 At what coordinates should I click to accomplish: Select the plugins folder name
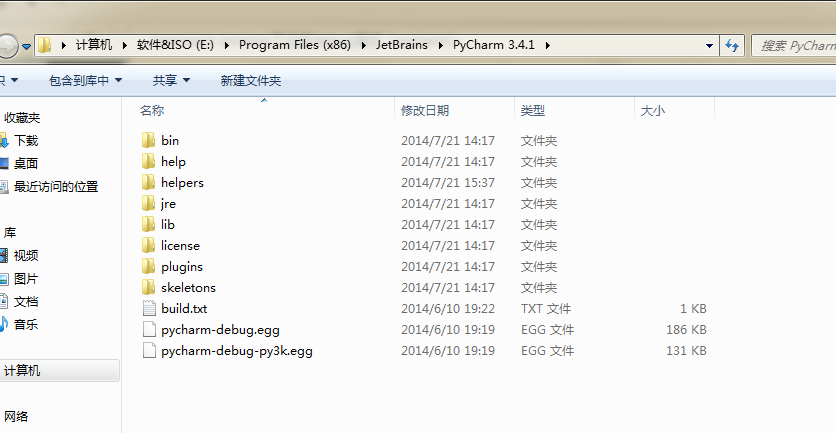182,267
